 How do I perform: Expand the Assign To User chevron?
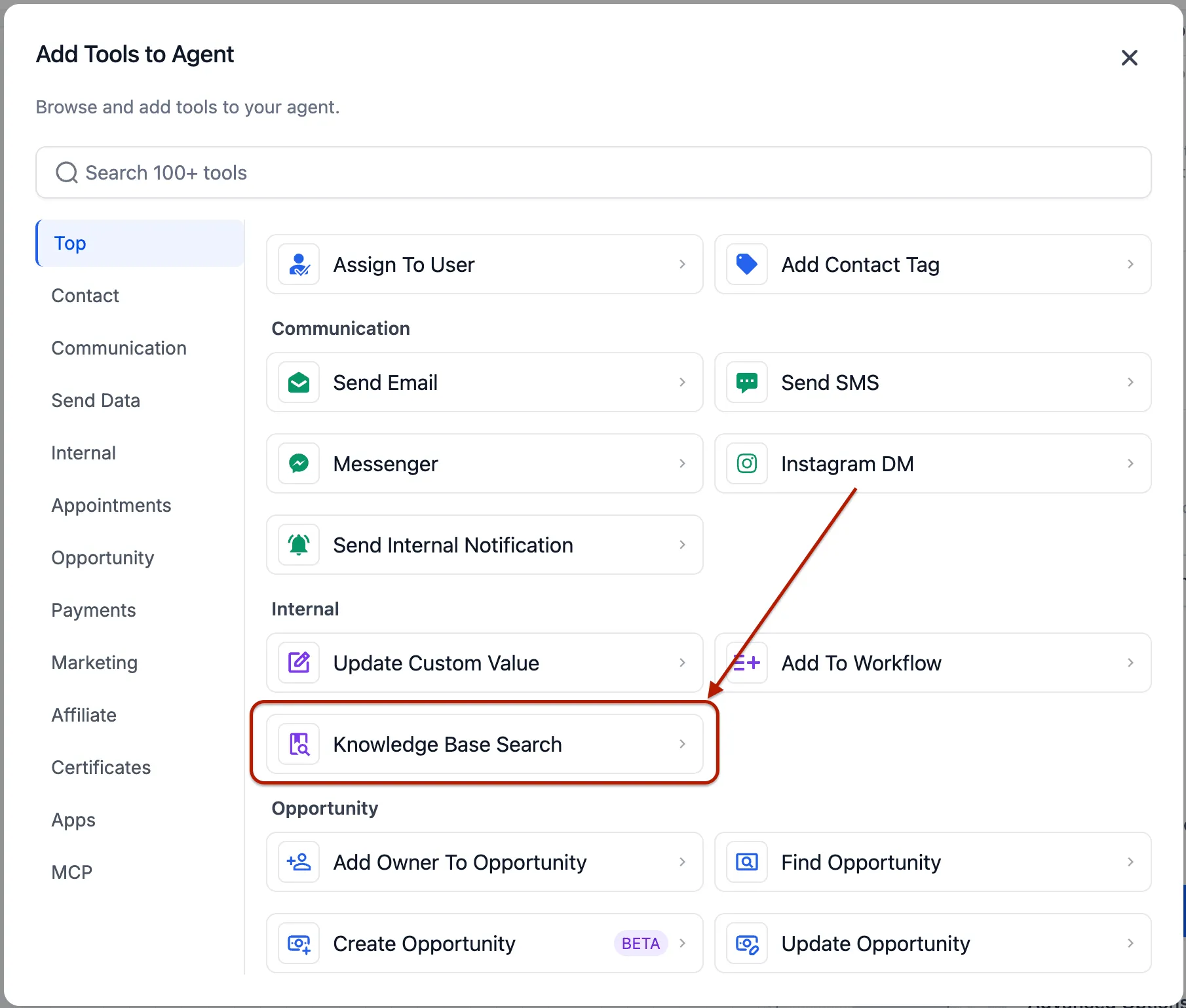coord(682,264)
